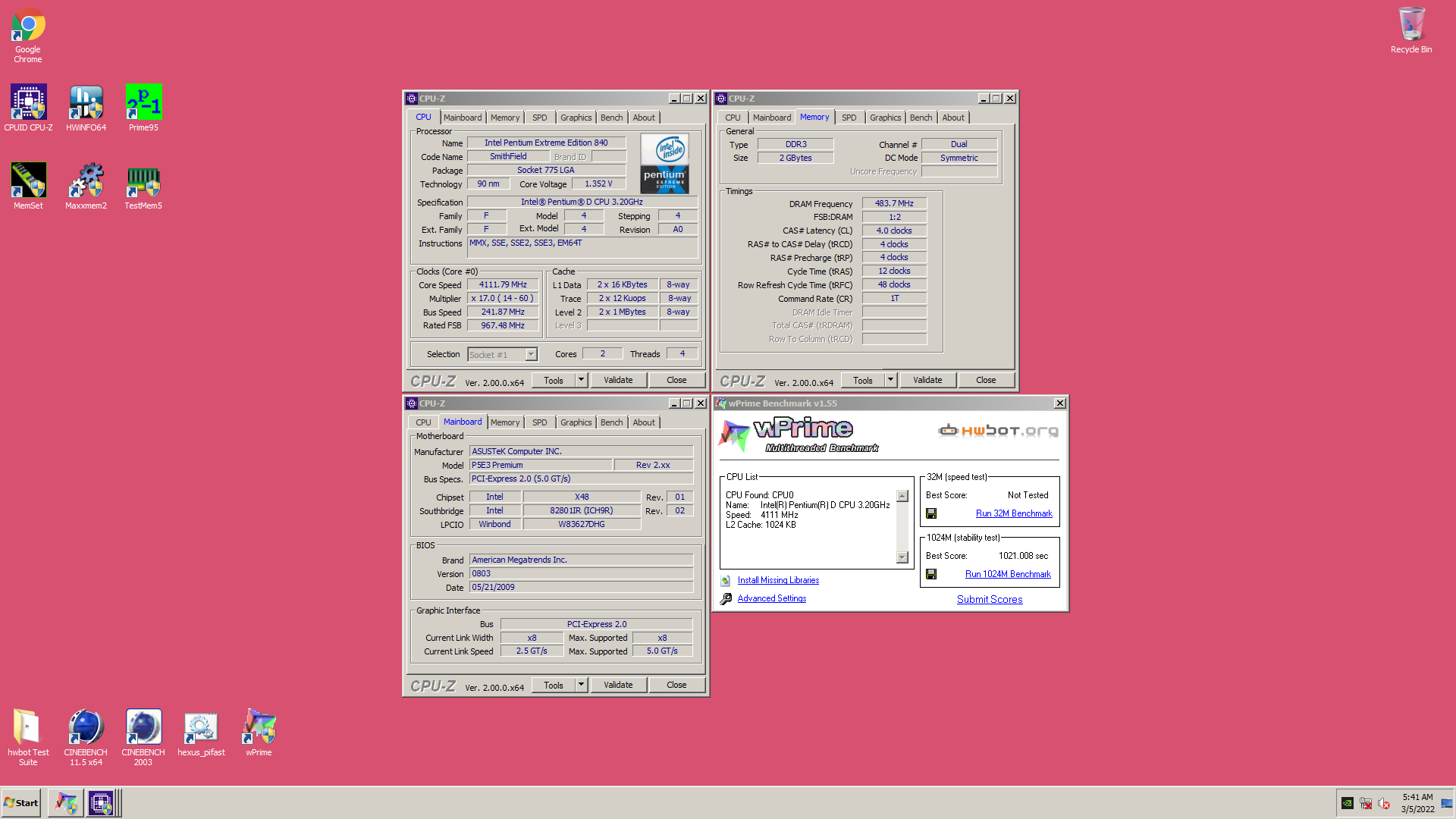Open Graphics tab in Memory CPU-Z window
The image size is (1456, 819).
(x=885, y=118)
